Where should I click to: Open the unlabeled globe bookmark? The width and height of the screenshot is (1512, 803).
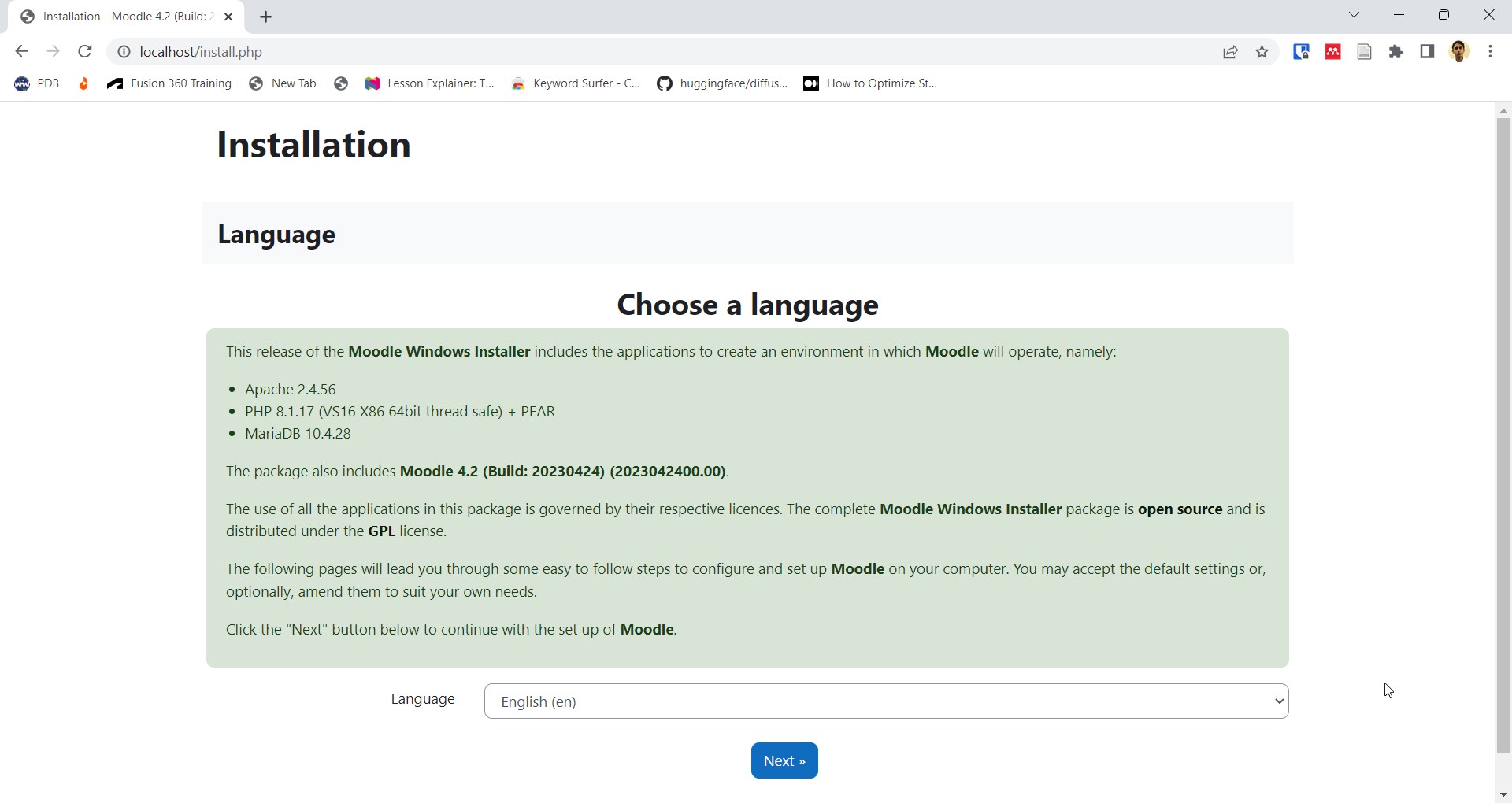(341, 83)
